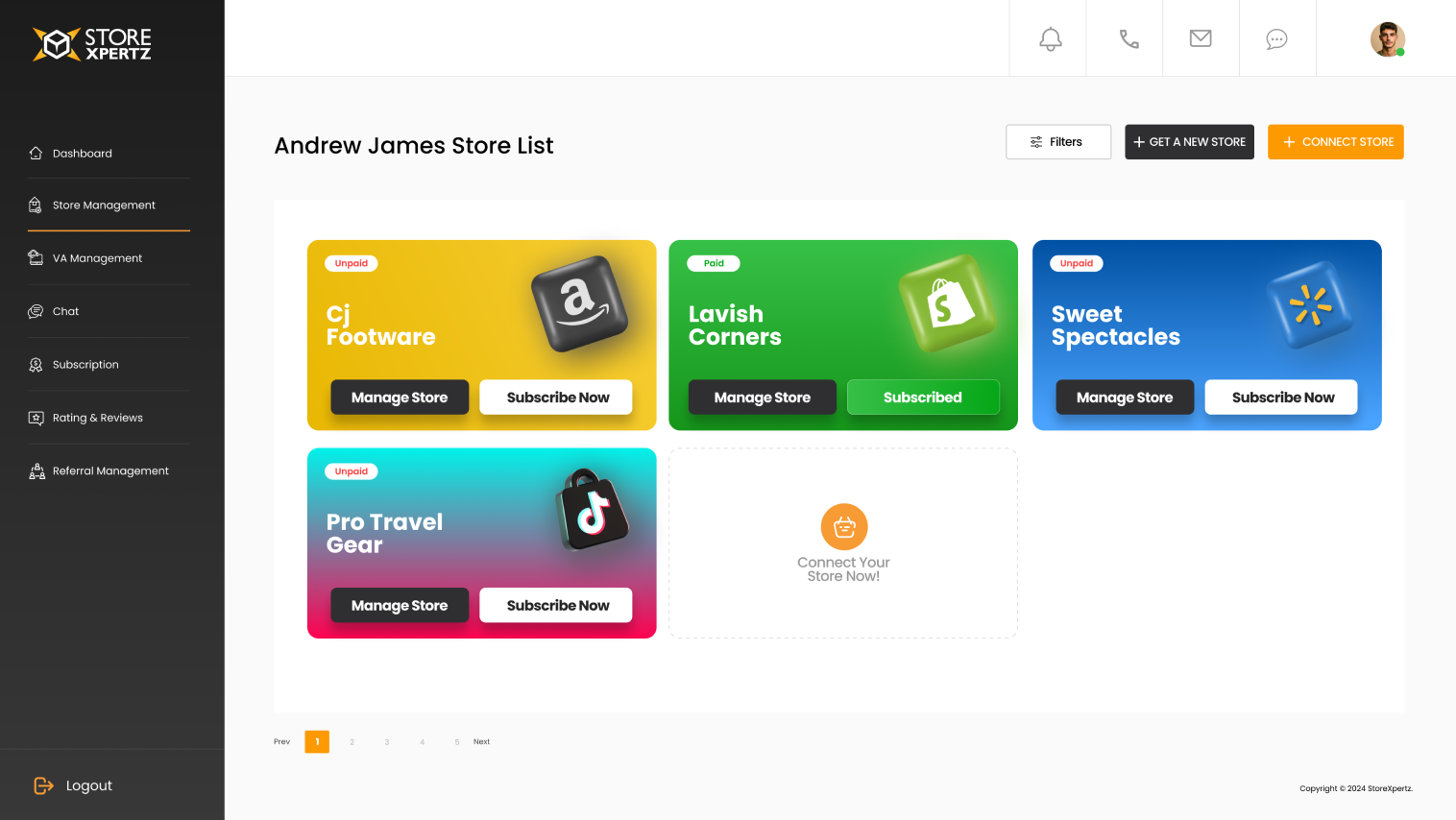
Task: Go to page 2 in pagination
Action: pyautogui.click(x=352, y=742)
